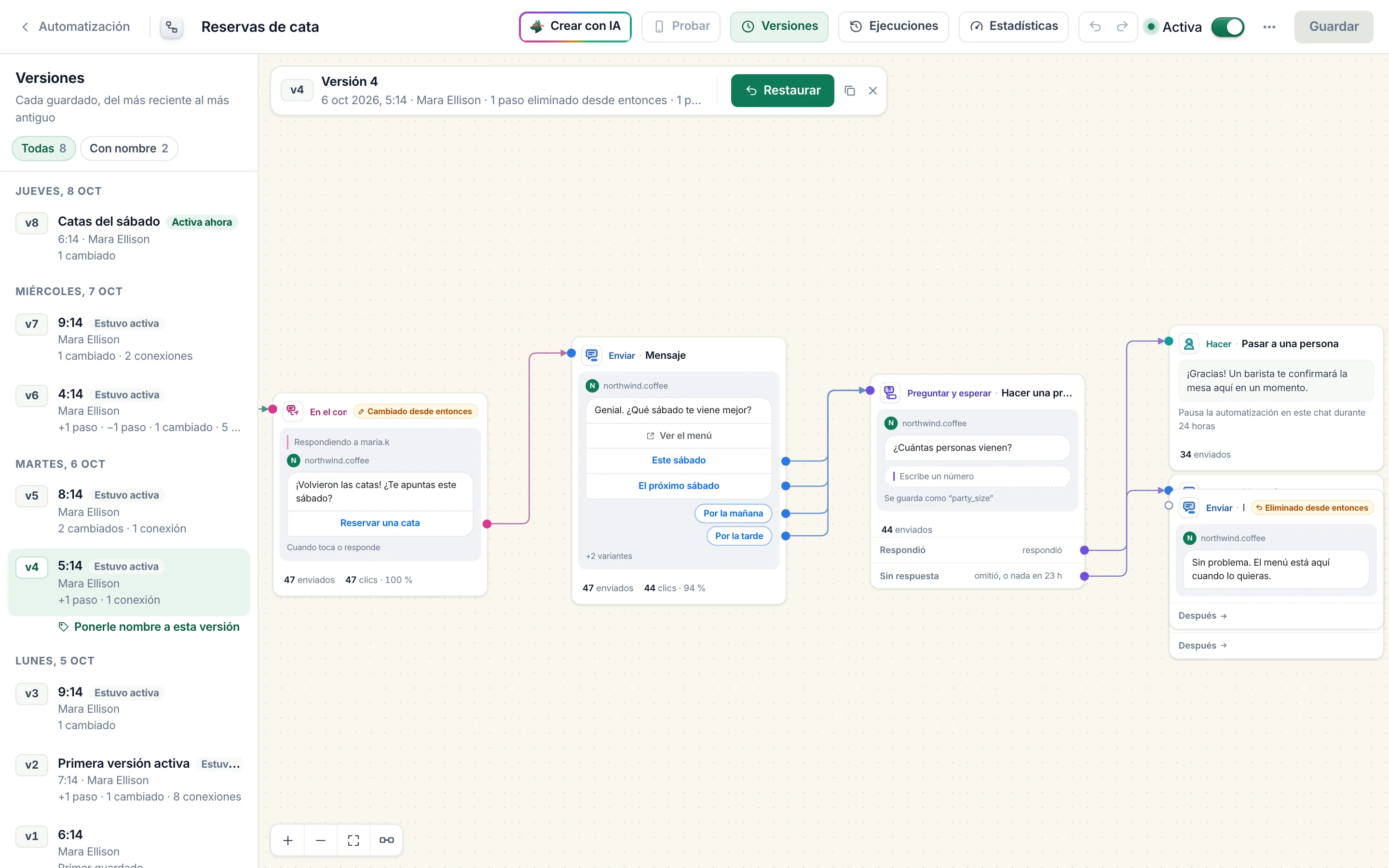Click Reservar una cata button in message

[380, 522]
